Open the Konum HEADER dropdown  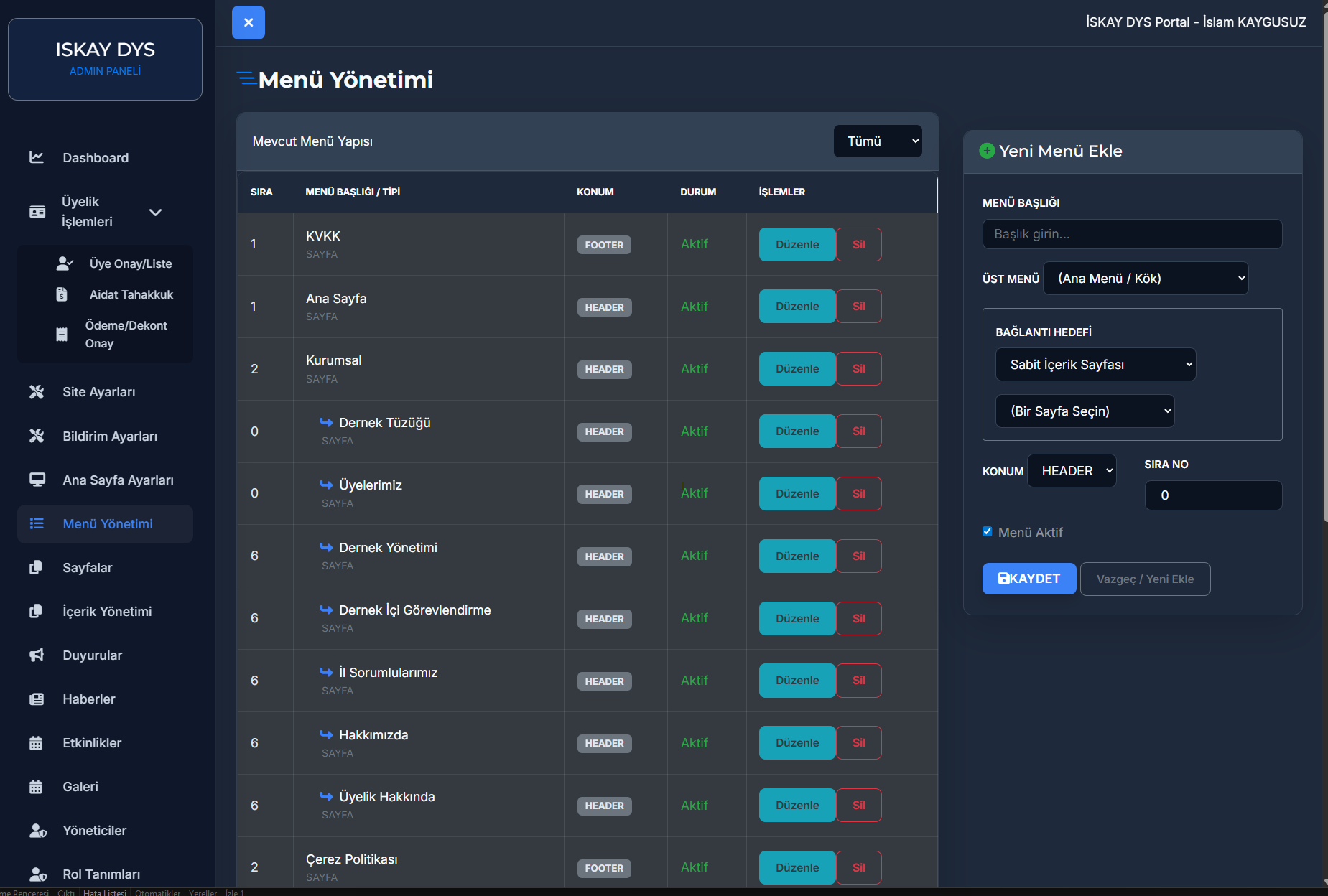pos(1072,471)
